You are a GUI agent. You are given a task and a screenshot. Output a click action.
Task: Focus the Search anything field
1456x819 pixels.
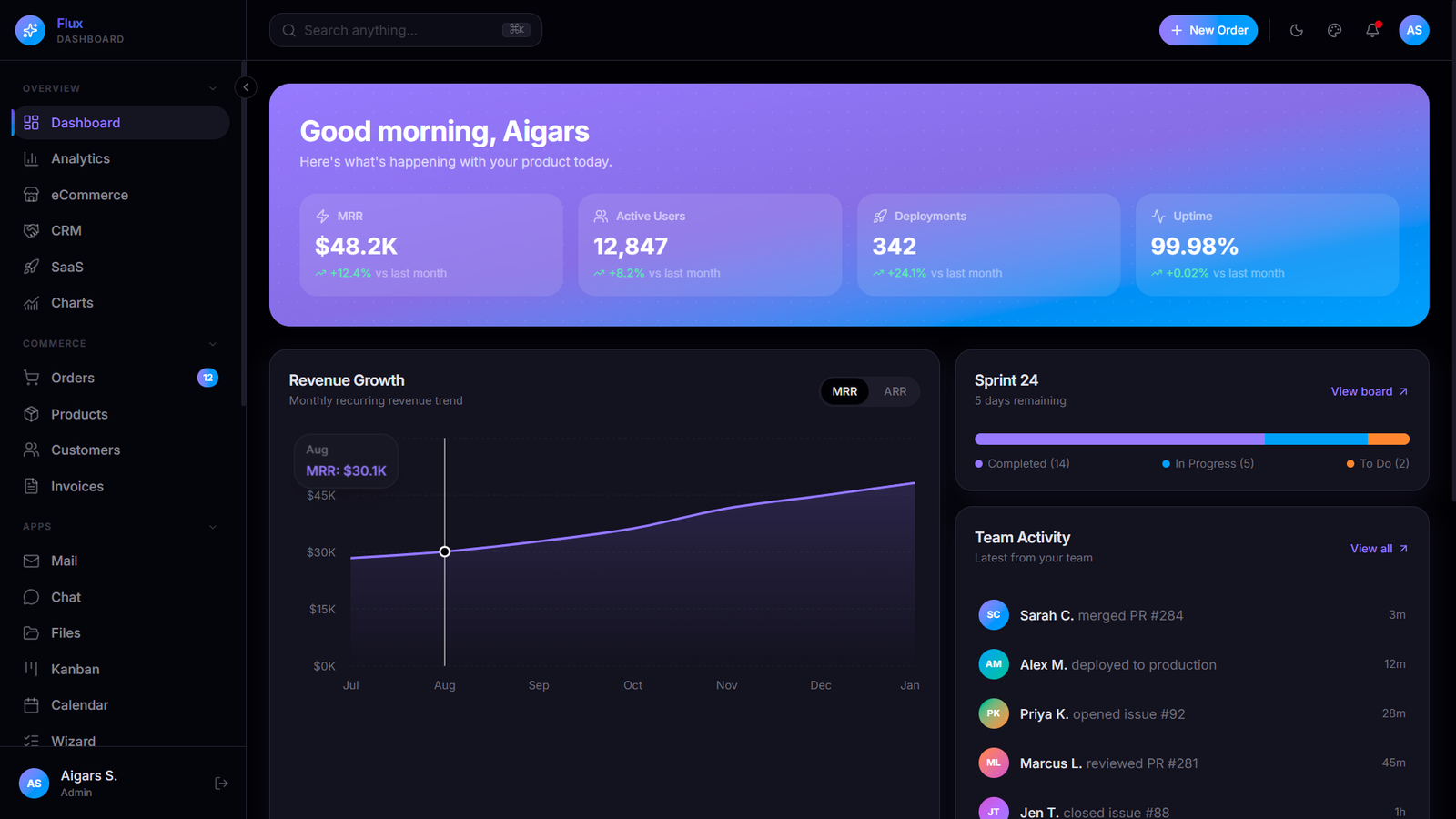click(x=406, y=30)
